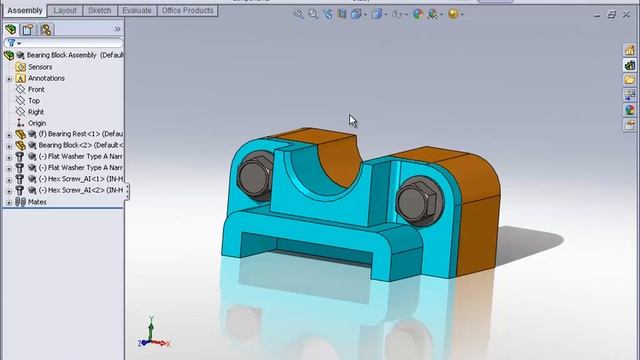Switch to the FeatureManager design tree tab
The width and height of the screenshot is (640, 360).
pos(11,29)
